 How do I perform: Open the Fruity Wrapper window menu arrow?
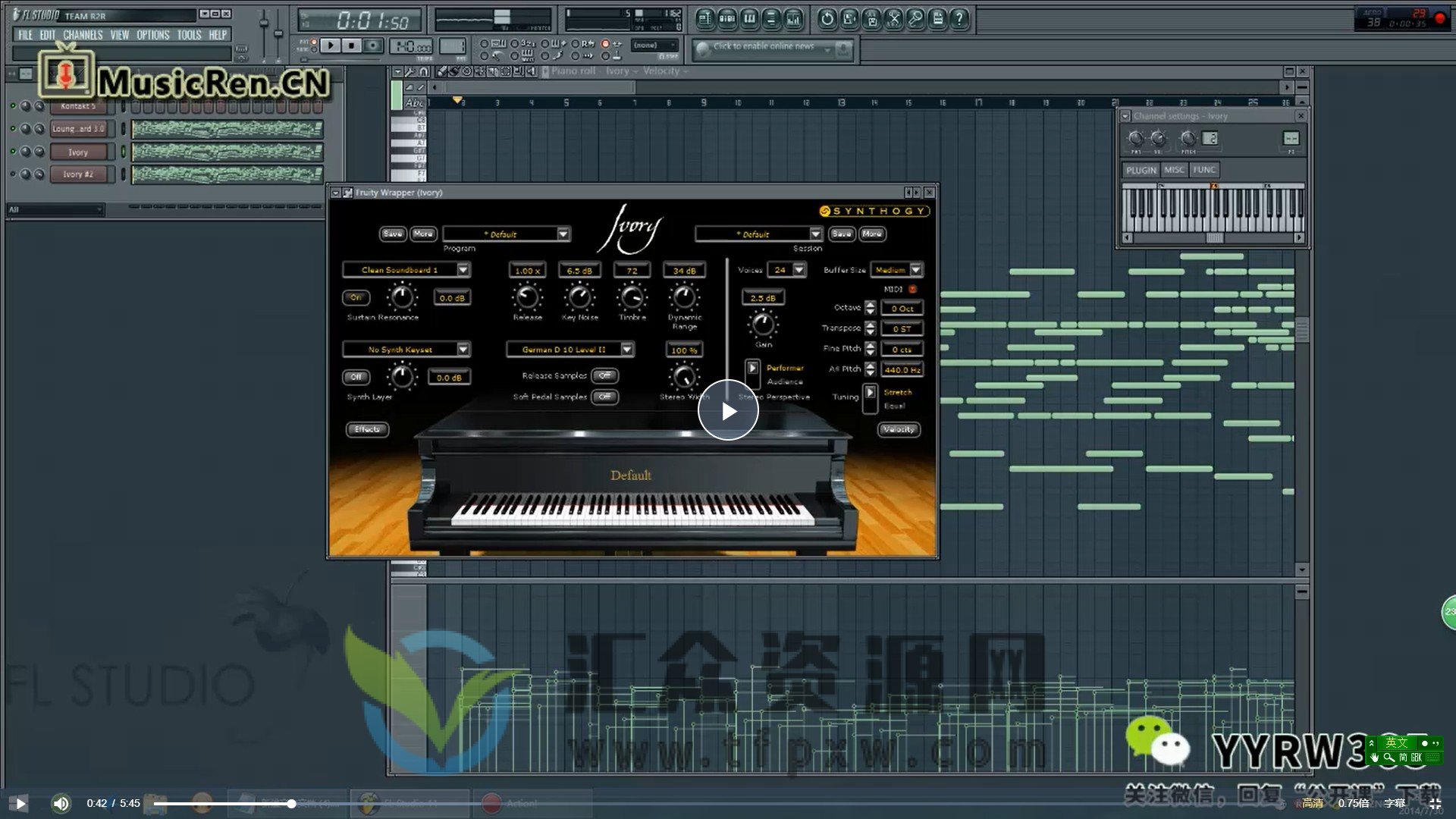pos(336,193)
